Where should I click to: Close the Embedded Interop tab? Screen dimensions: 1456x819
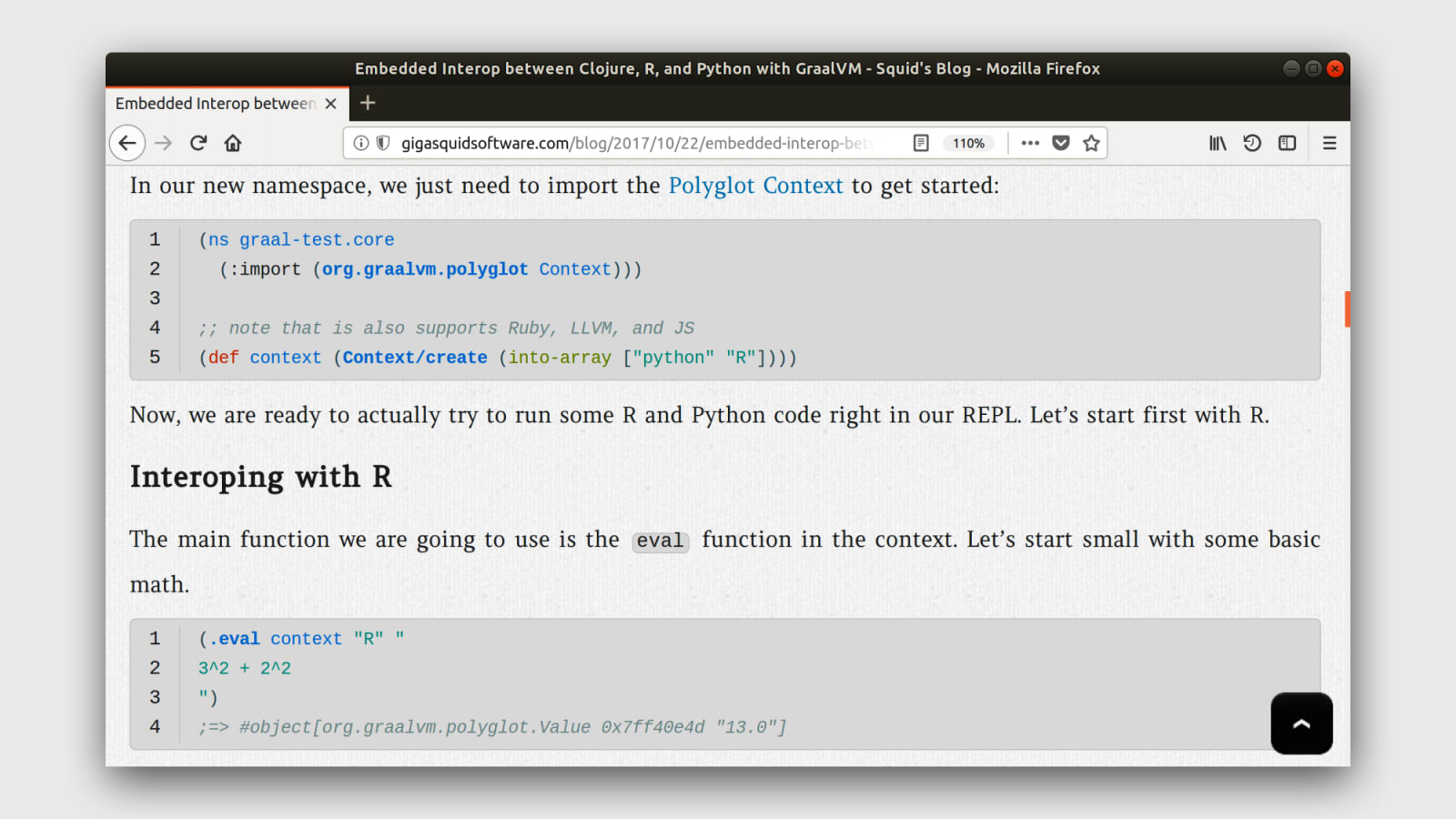tap(331, 104)
